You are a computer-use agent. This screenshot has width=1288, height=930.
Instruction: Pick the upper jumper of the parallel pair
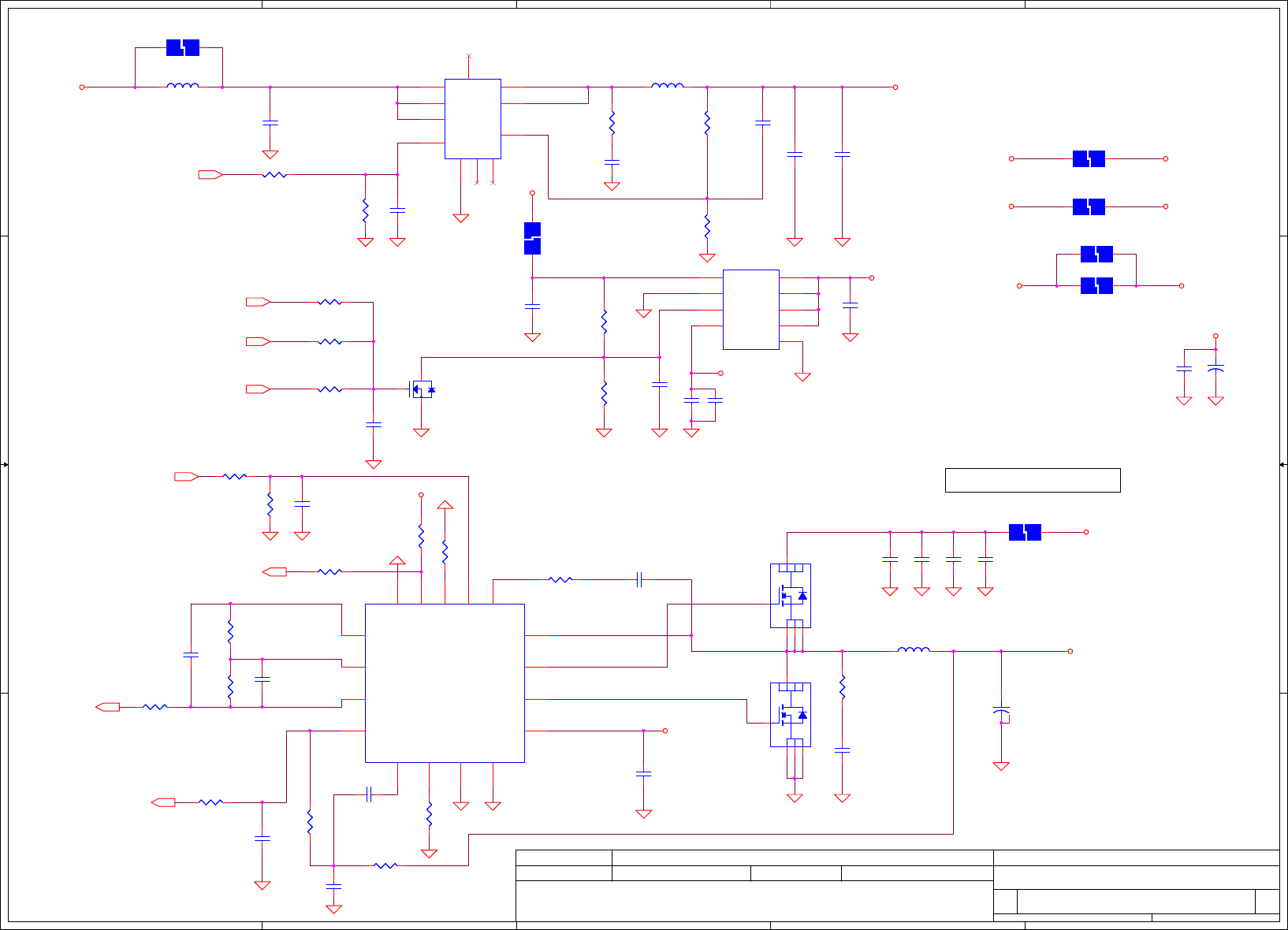coord(1096,254)
